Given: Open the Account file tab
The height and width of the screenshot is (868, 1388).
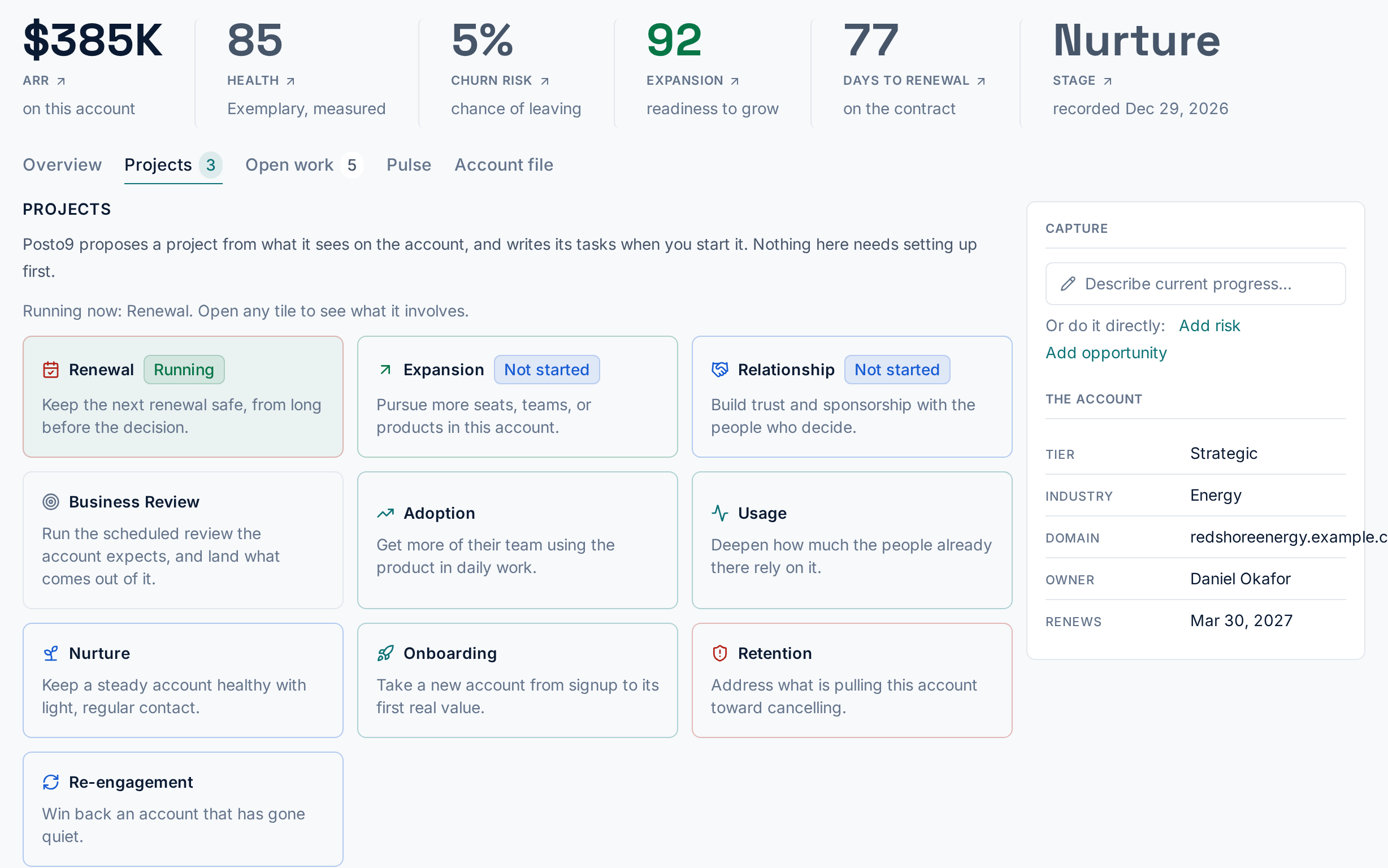Looking at the screenshot, I should tap(504, 165).
